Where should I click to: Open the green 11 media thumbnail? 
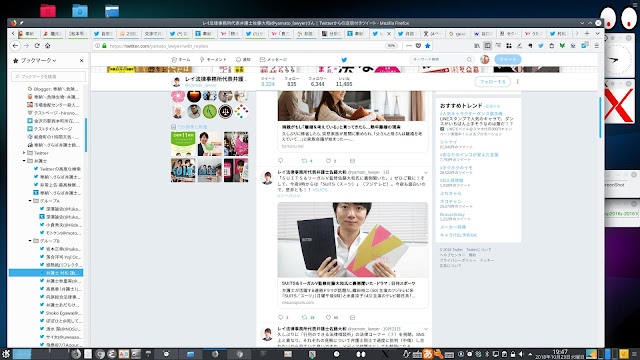183,144
